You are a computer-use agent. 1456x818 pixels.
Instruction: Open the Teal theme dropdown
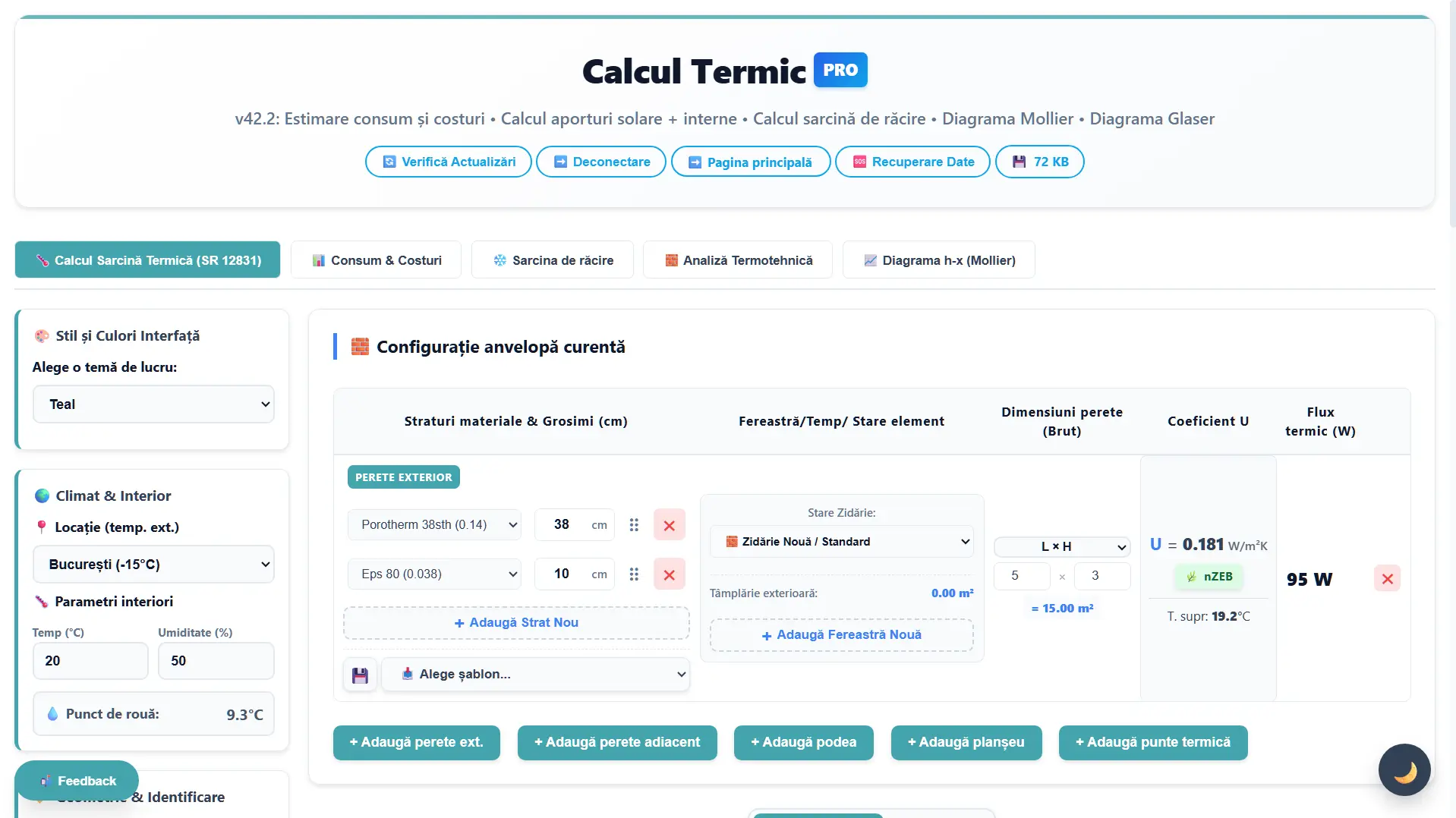153,404
